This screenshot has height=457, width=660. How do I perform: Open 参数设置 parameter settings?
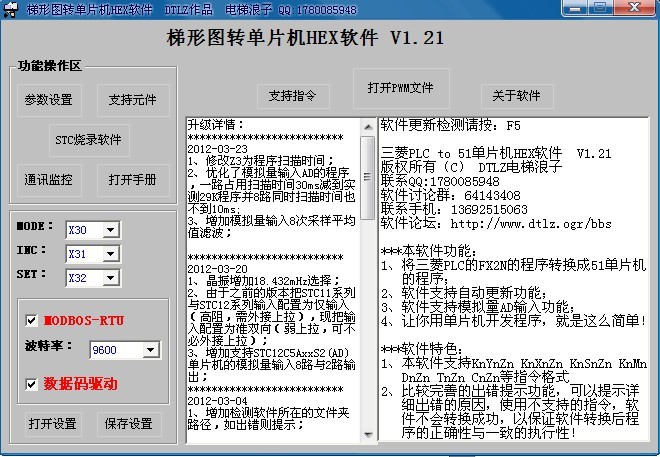click(48, 100)
